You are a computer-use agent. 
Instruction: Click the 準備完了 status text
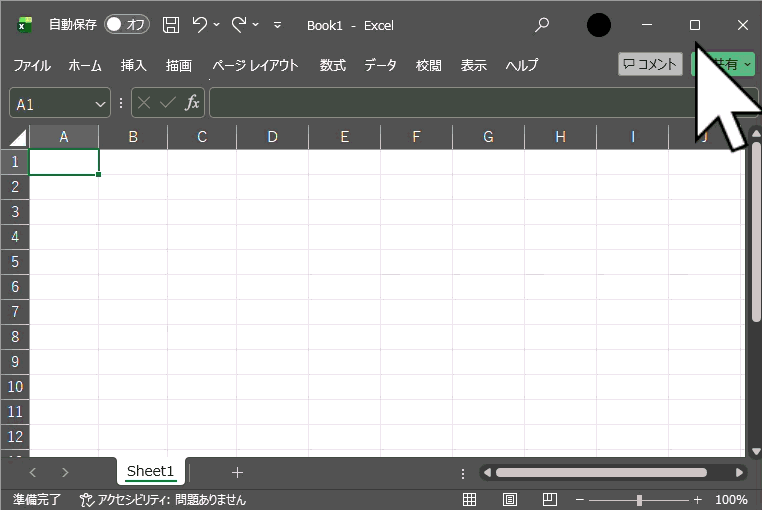37,499
